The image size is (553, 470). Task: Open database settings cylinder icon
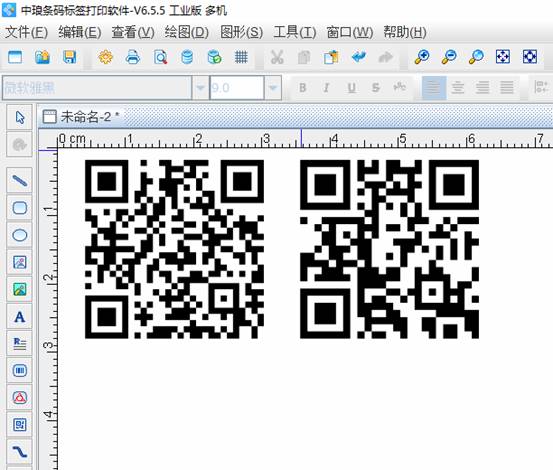(x=187, y=57)
